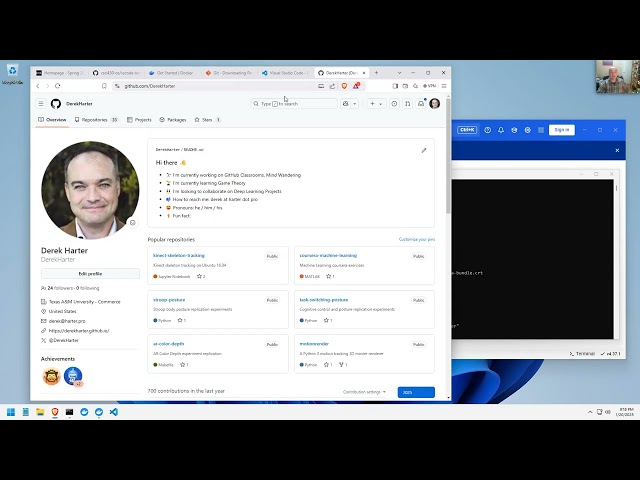Switch to the Homepage - Spring browser tab
Viewport: 640px width, 480px height.
[x=60, y=73]
